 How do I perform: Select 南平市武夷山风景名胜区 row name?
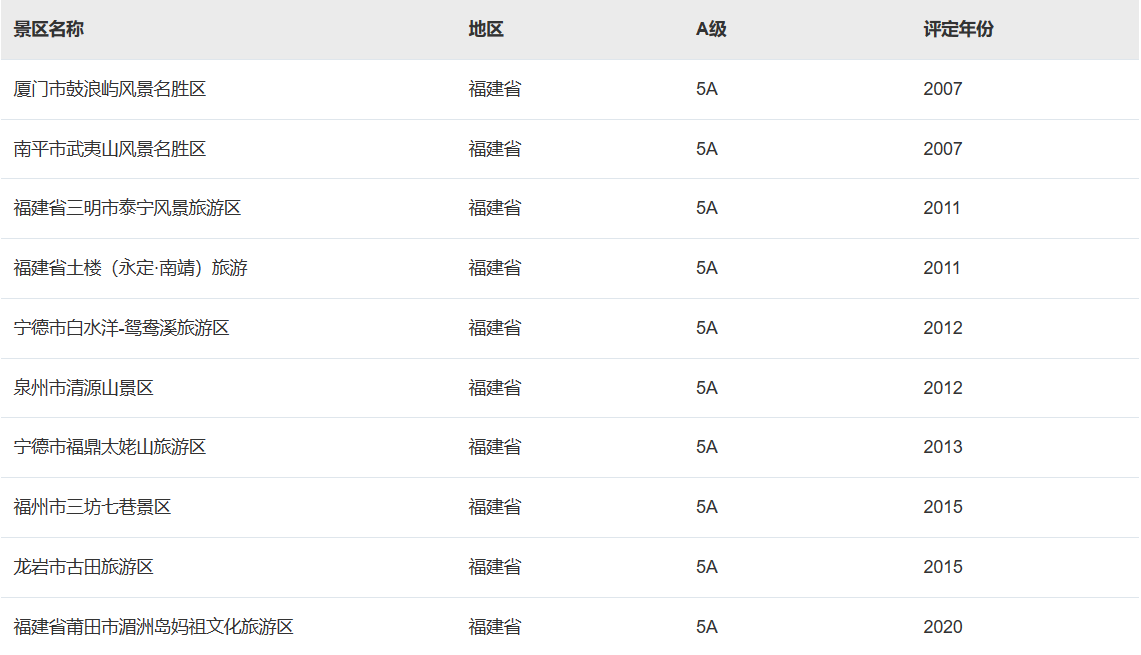point(110,149)
